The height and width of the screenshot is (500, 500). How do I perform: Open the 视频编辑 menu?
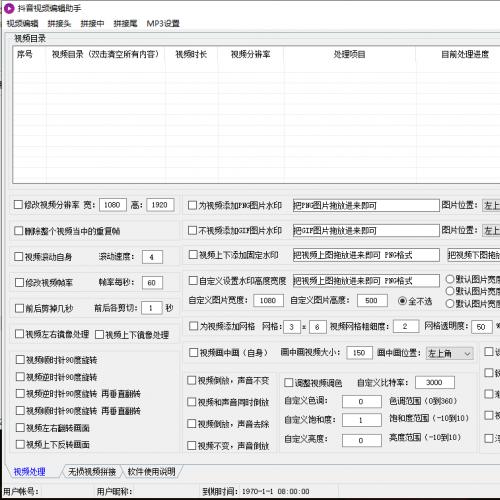(x=23, y=23)
